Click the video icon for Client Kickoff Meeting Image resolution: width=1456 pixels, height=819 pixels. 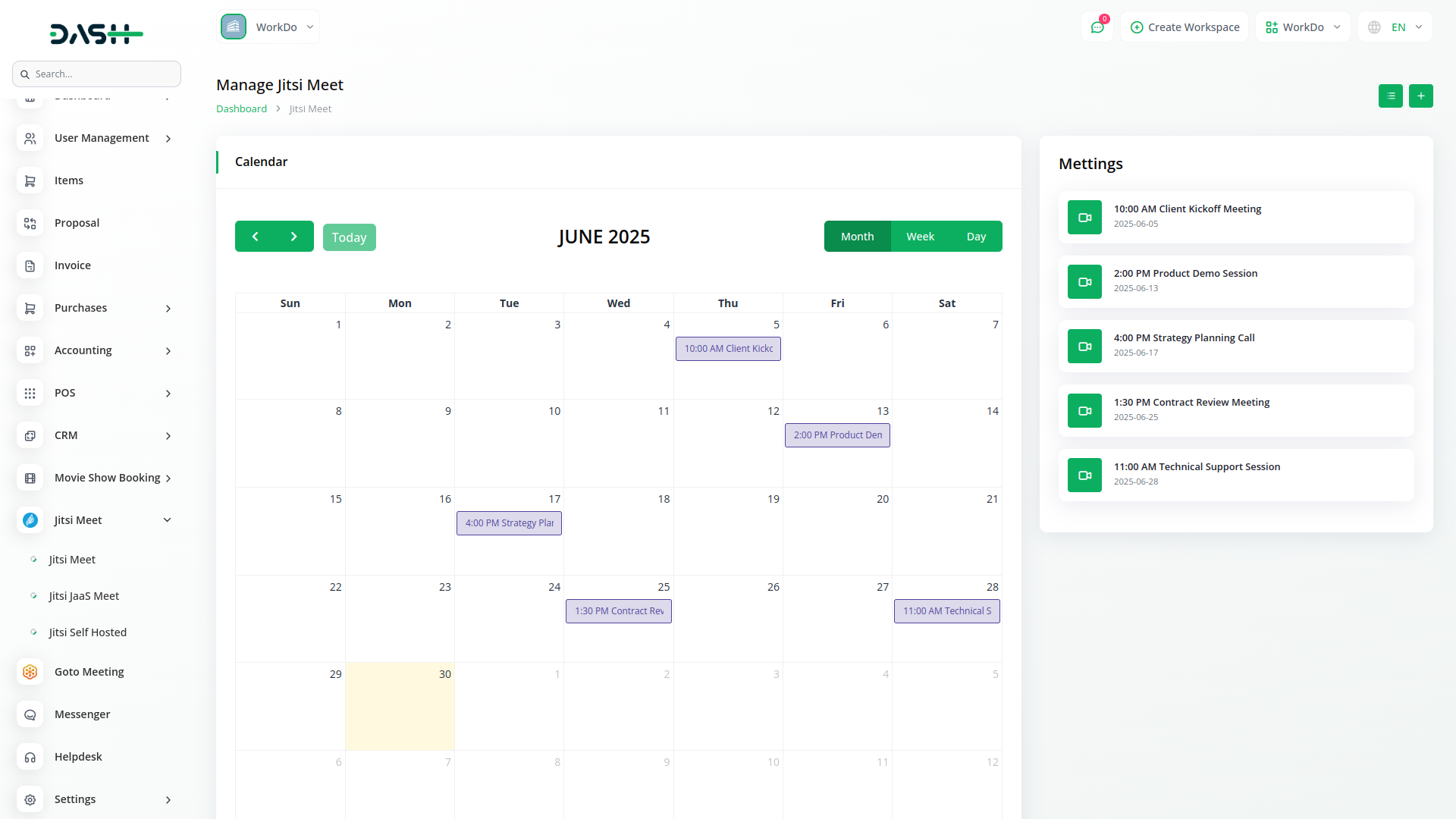1084,218
